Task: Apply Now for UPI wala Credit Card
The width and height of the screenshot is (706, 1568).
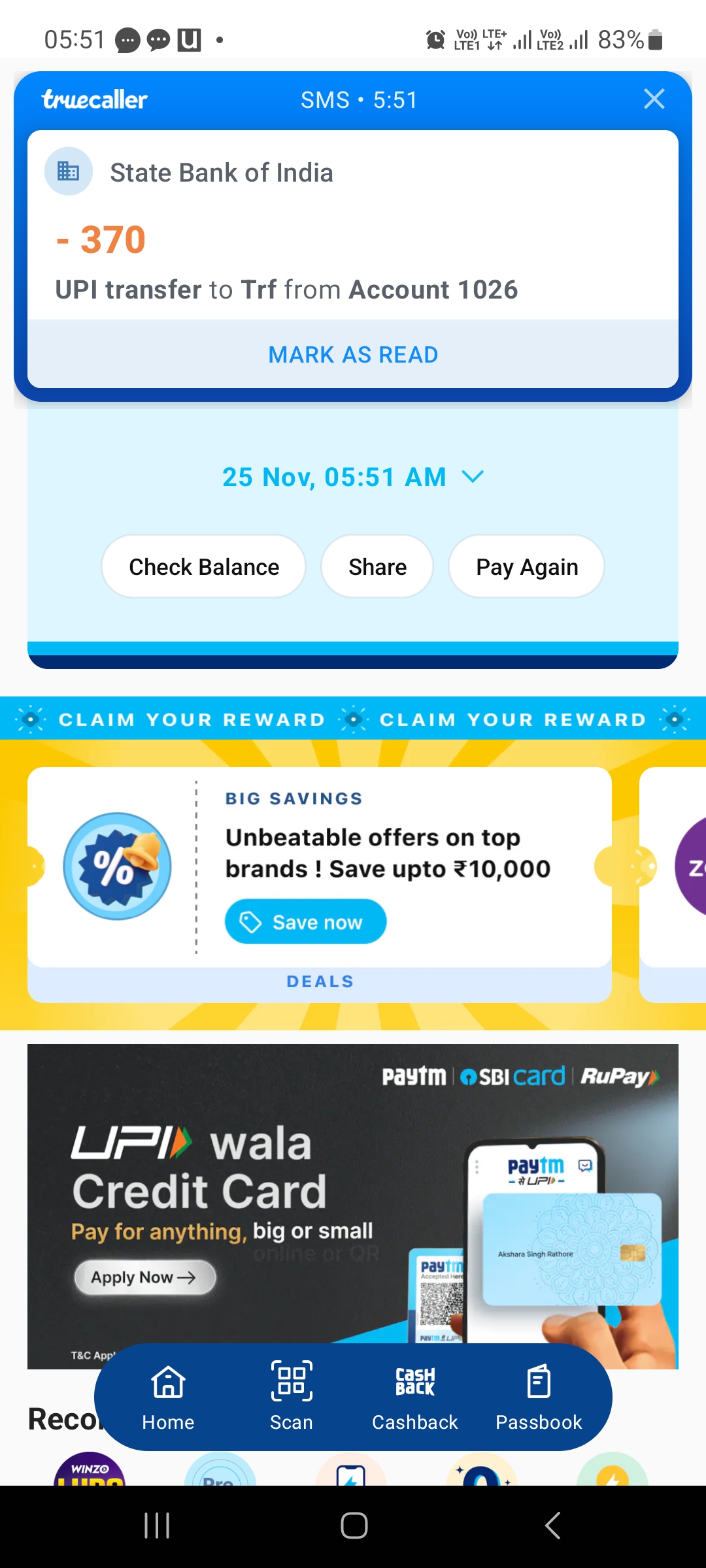Action: click(144, 1277)
